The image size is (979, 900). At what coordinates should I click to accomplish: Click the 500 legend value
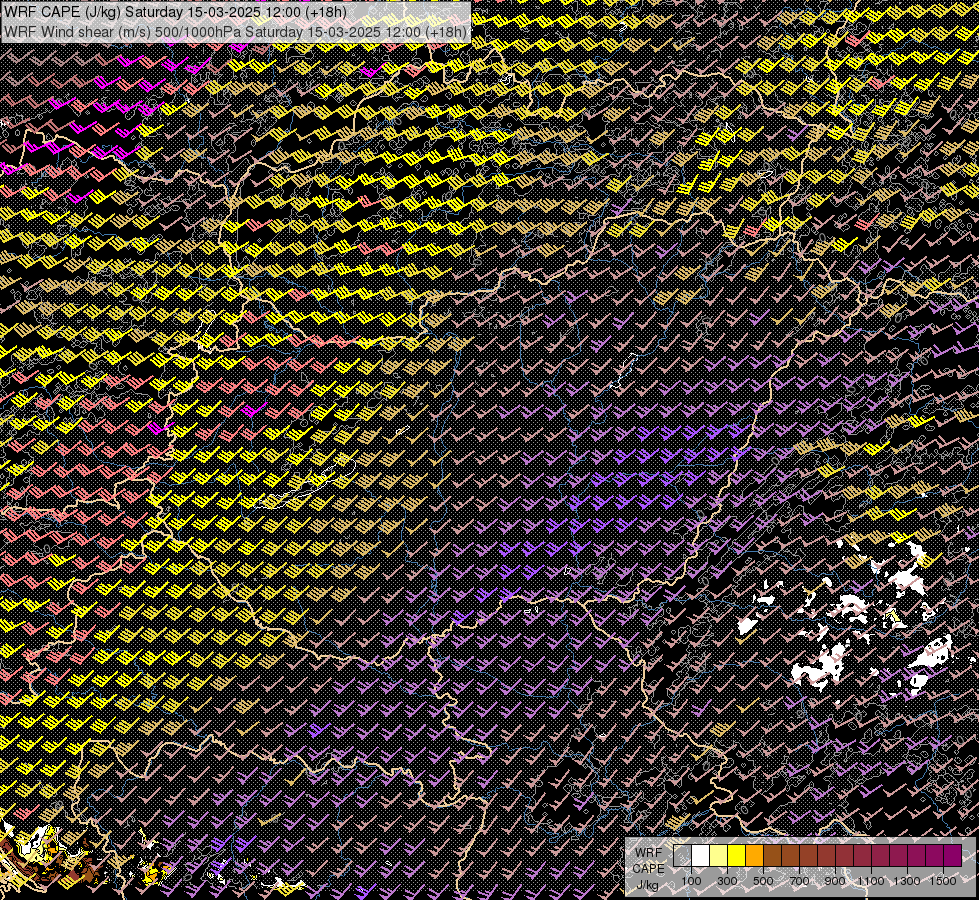pos(763,881)
